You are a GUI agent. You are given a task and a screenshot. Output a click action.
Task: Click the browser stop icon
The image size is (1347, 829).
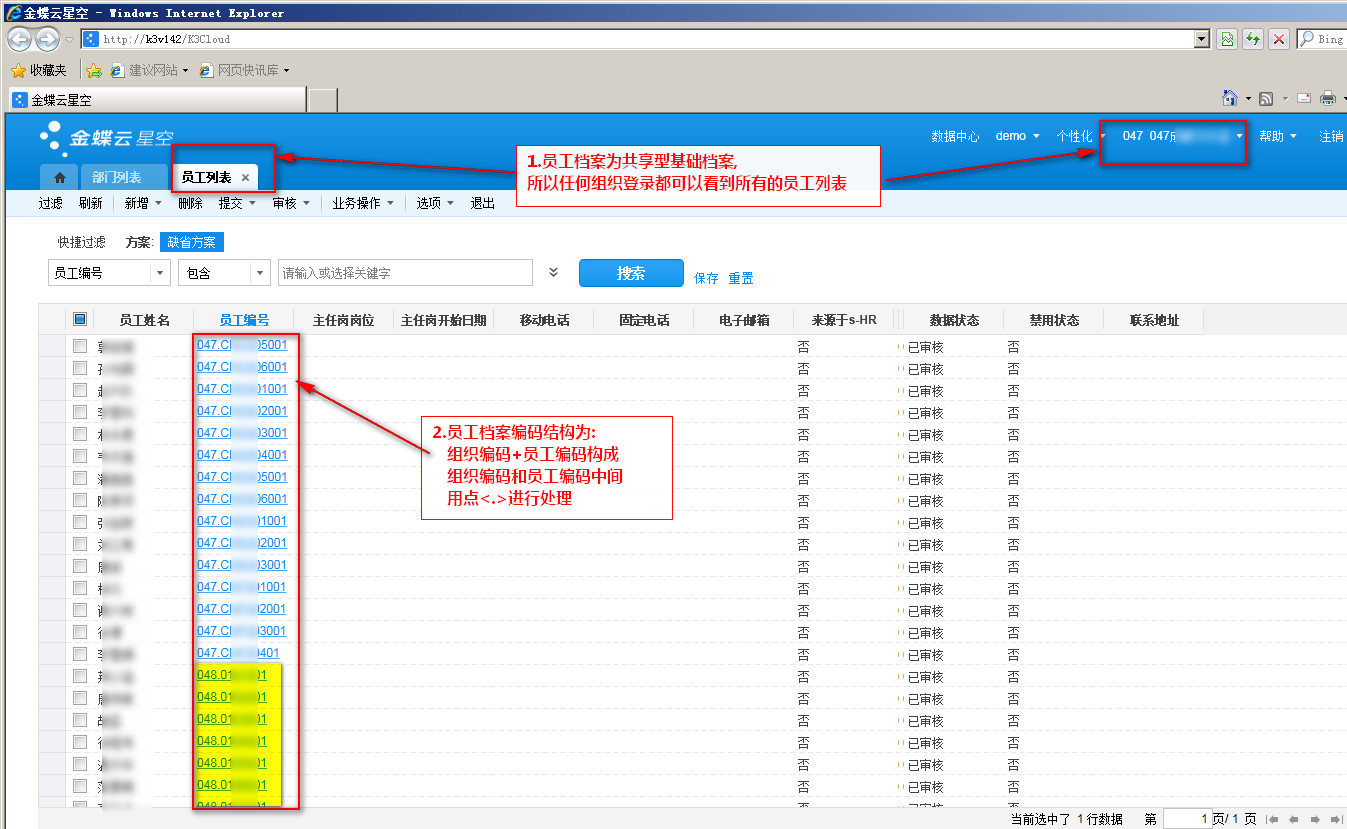tap(1278, 39)
